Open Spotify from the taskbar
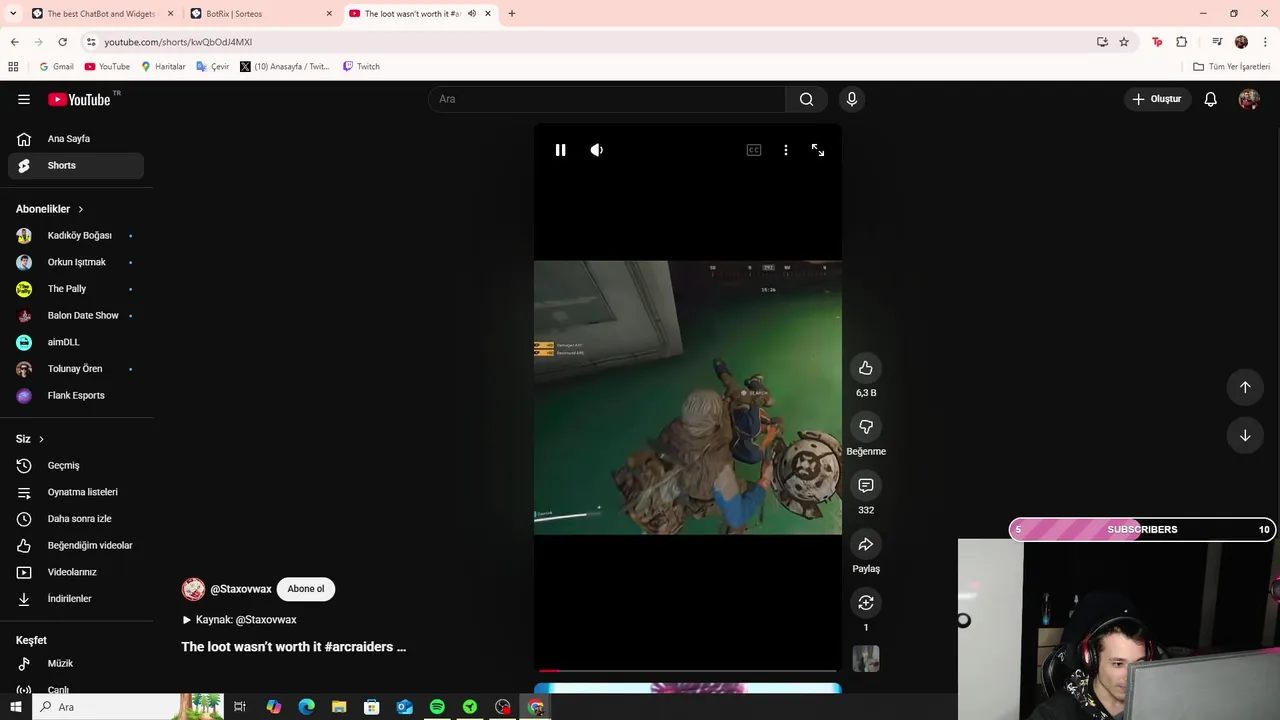This screenshot has width=1280, height=720. (437, 707)
